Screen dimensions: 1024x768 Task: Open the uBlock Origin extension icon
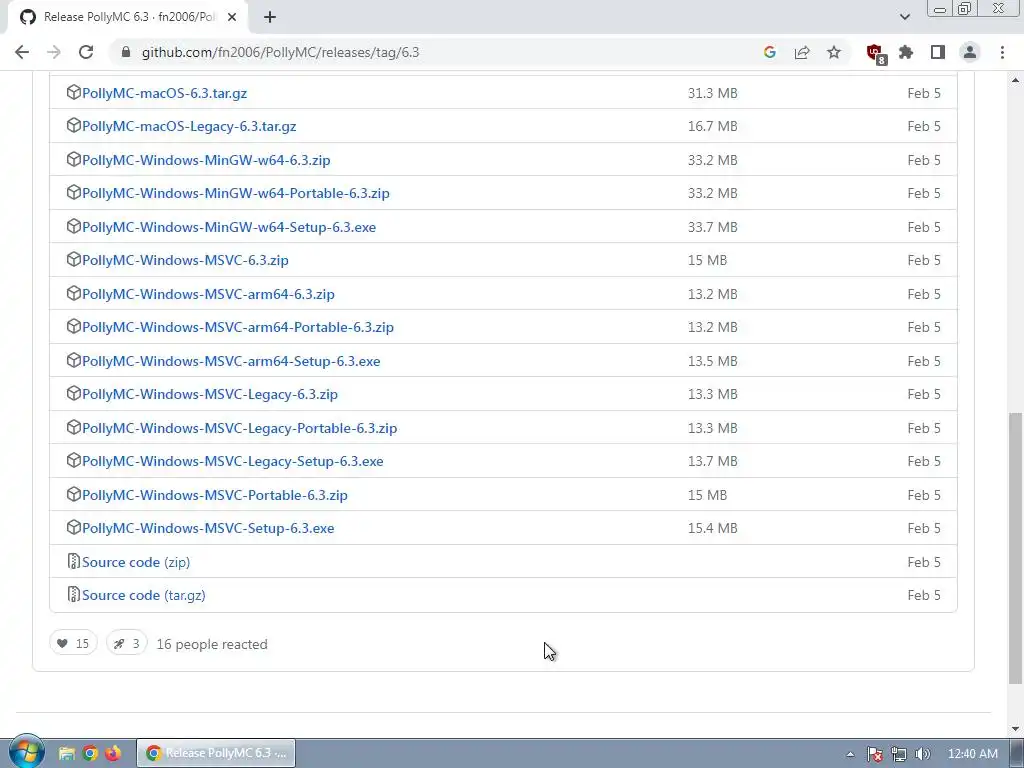pos(875,53)
